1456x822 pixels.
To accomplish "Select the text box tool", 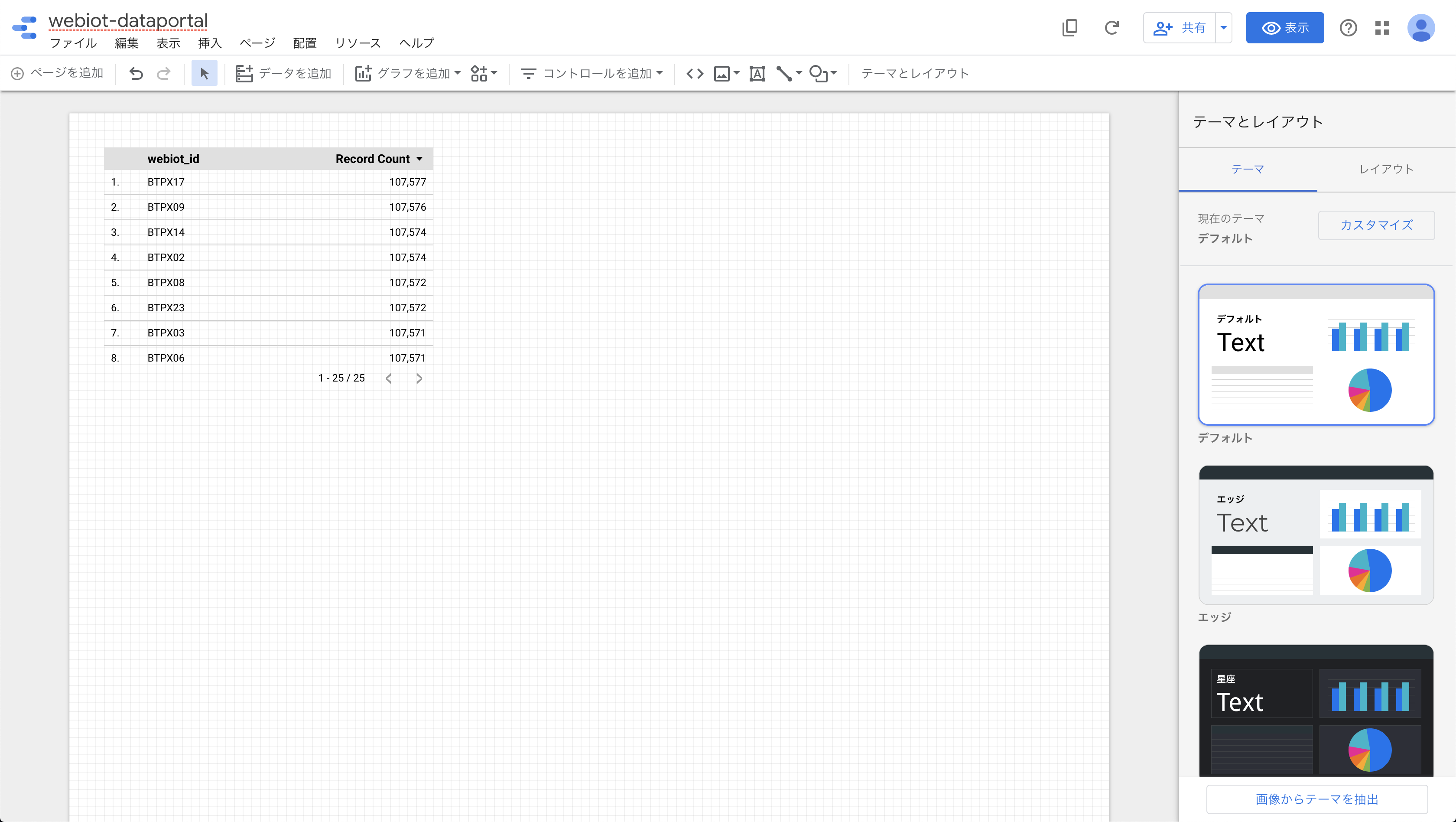I will pos(757,74).
